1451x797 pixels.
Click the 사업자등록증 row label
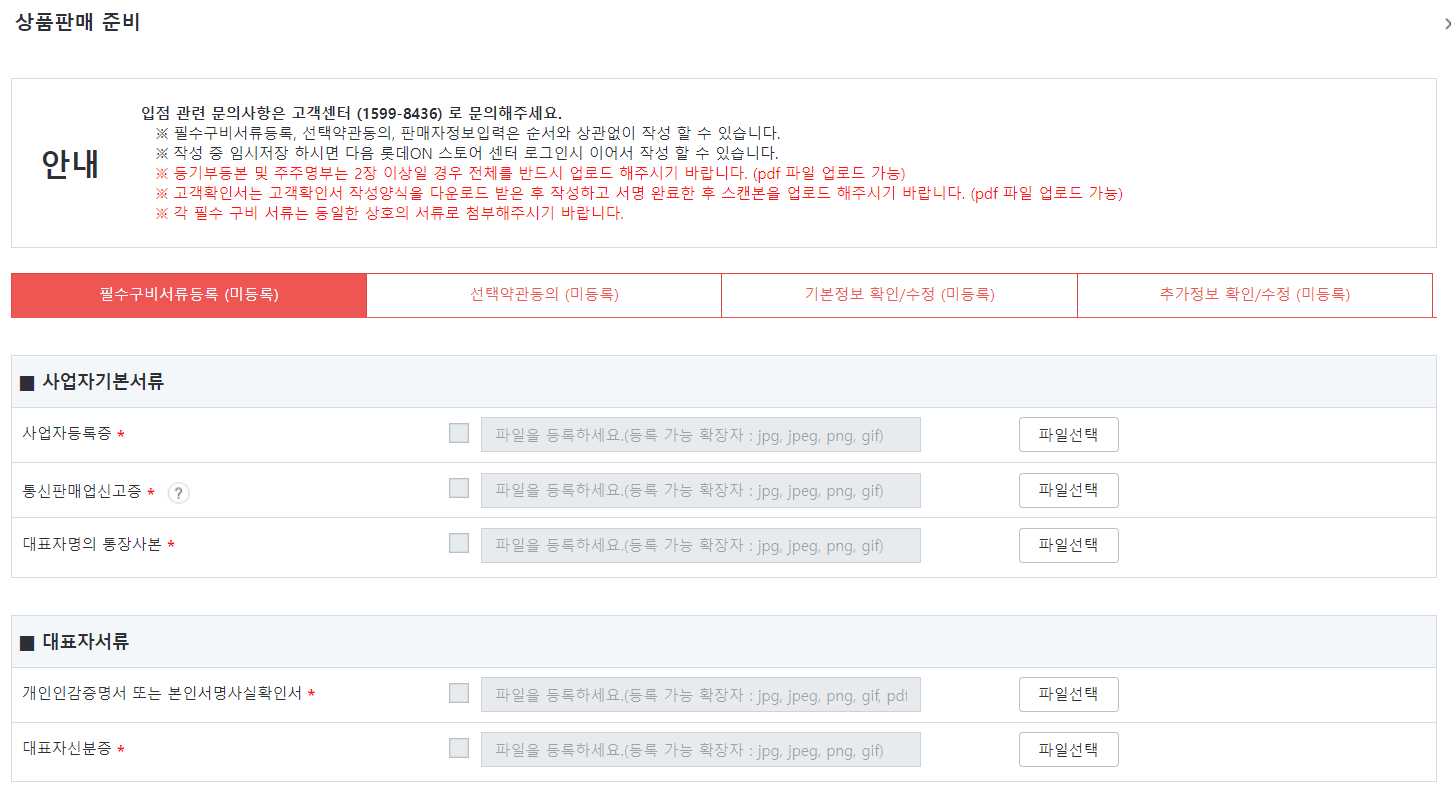point(67,434)
